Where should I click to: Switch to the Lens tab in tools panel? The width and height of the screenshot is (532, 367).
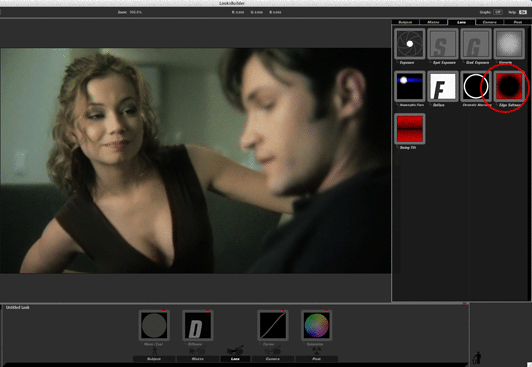tap(461, 22)
